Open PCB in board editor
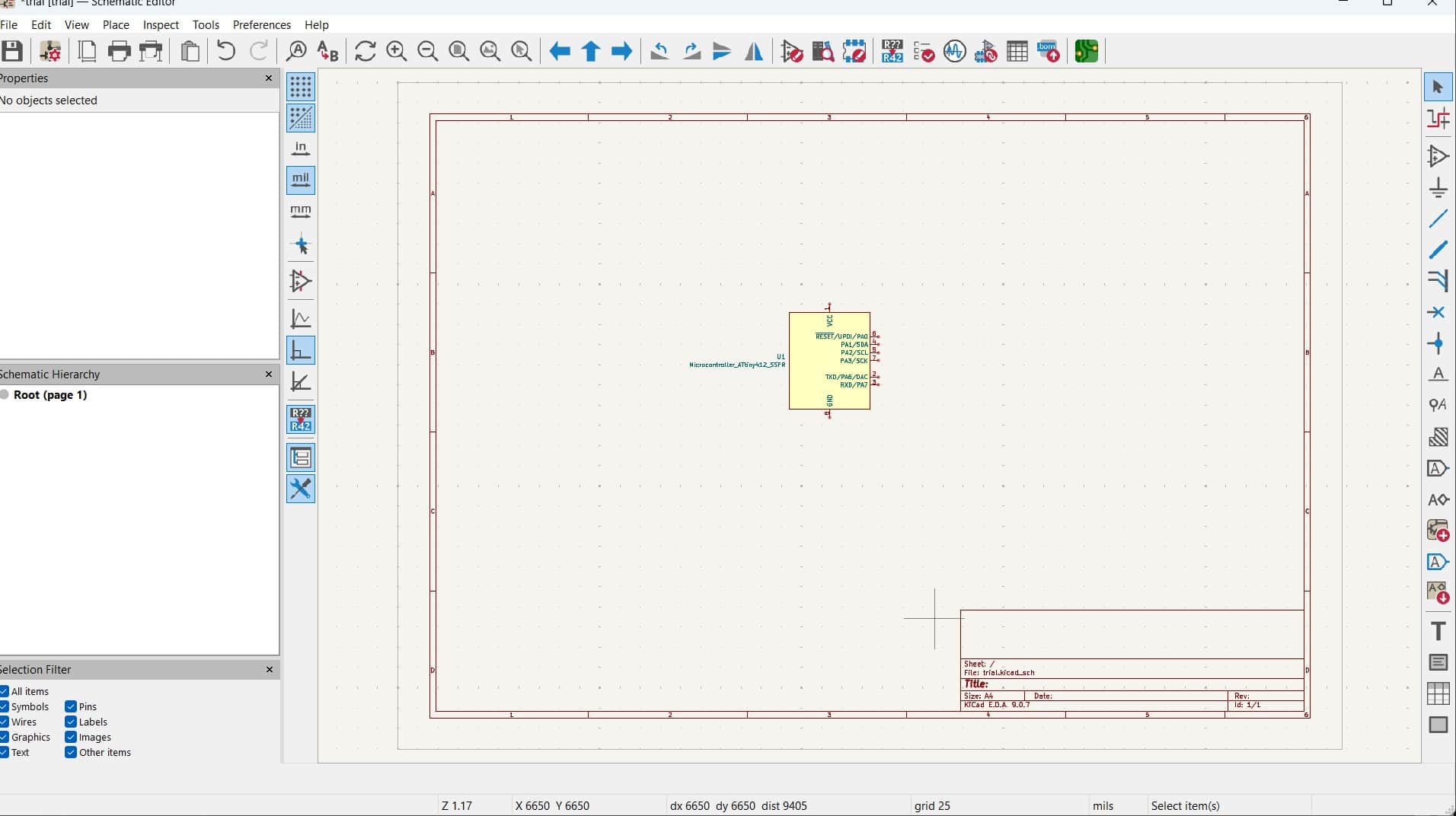Viewport: 1456px width, 816px height. coord(1087,51)
